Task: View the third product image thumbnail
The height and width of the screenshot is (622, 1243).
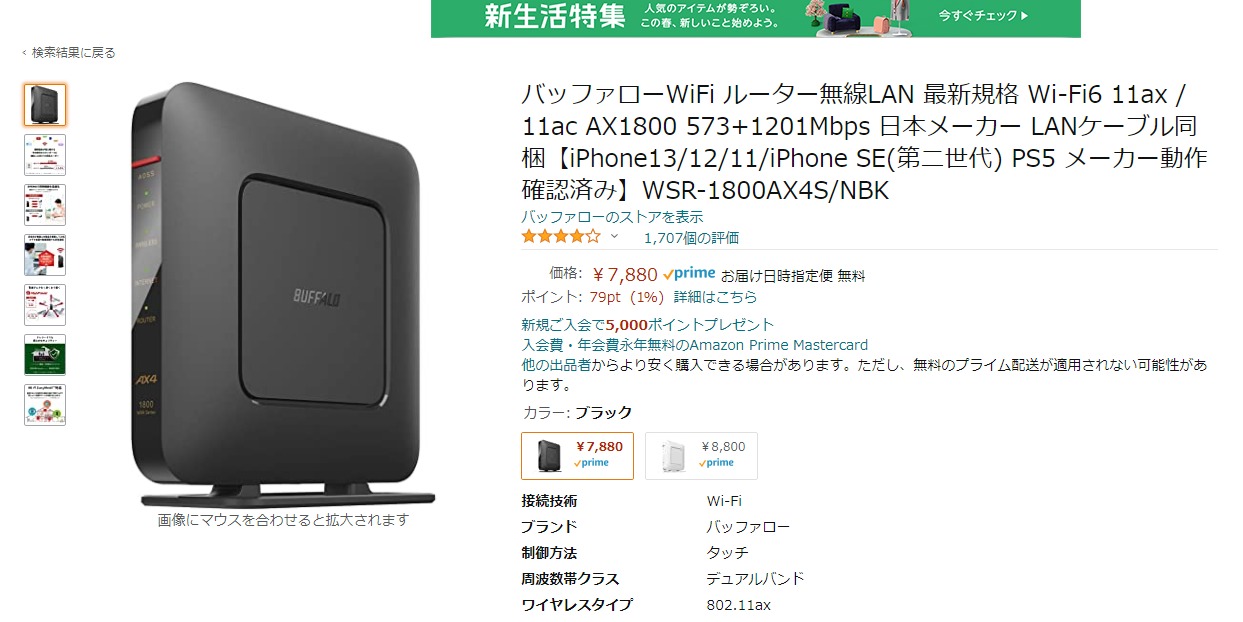Action: tap(45, 205)
